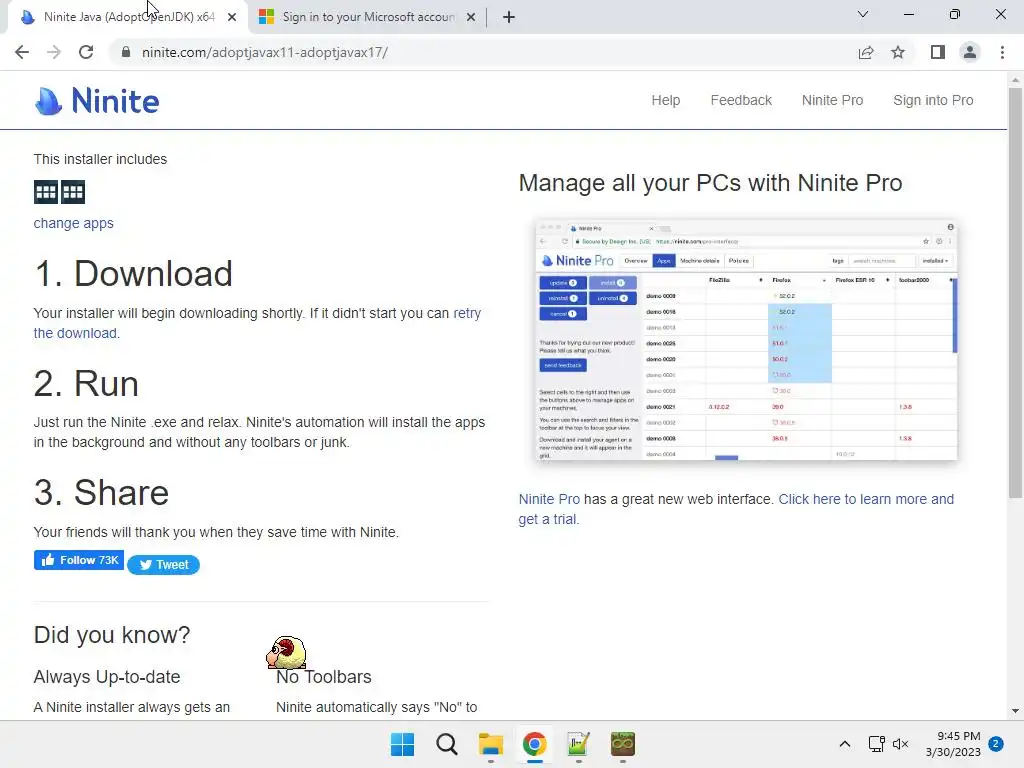Click the network tray icon
This screenshot has width=1024, height=768.
(876, 744)
